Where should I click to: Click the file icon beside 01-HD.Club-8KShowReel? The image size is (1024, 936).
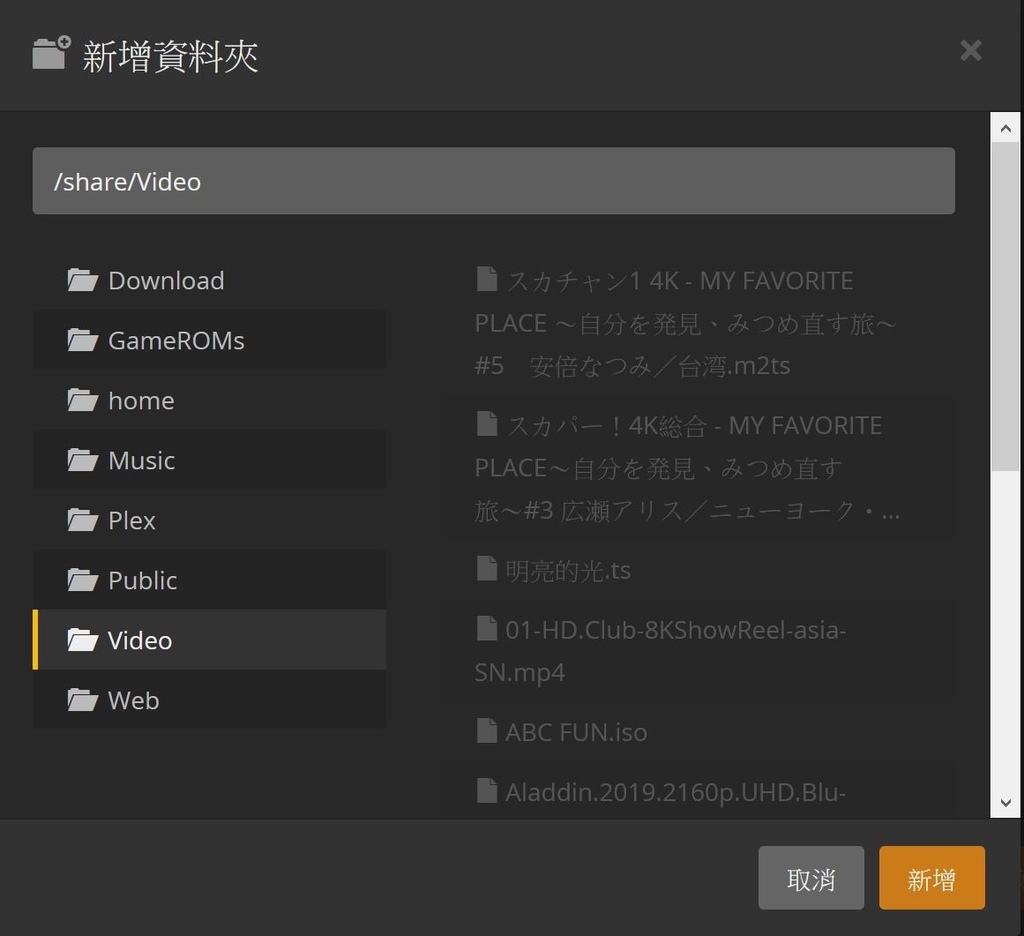487,628
